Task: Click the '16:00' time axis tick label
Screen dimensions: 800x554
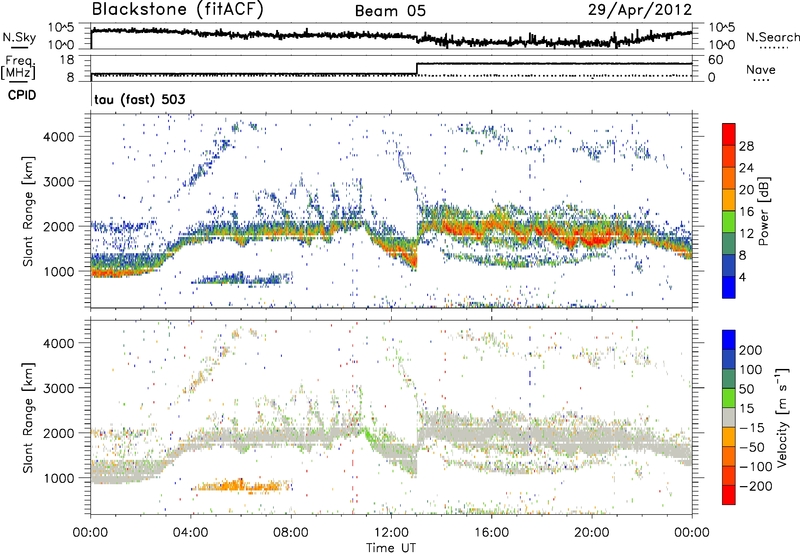Action: (491, 533)
